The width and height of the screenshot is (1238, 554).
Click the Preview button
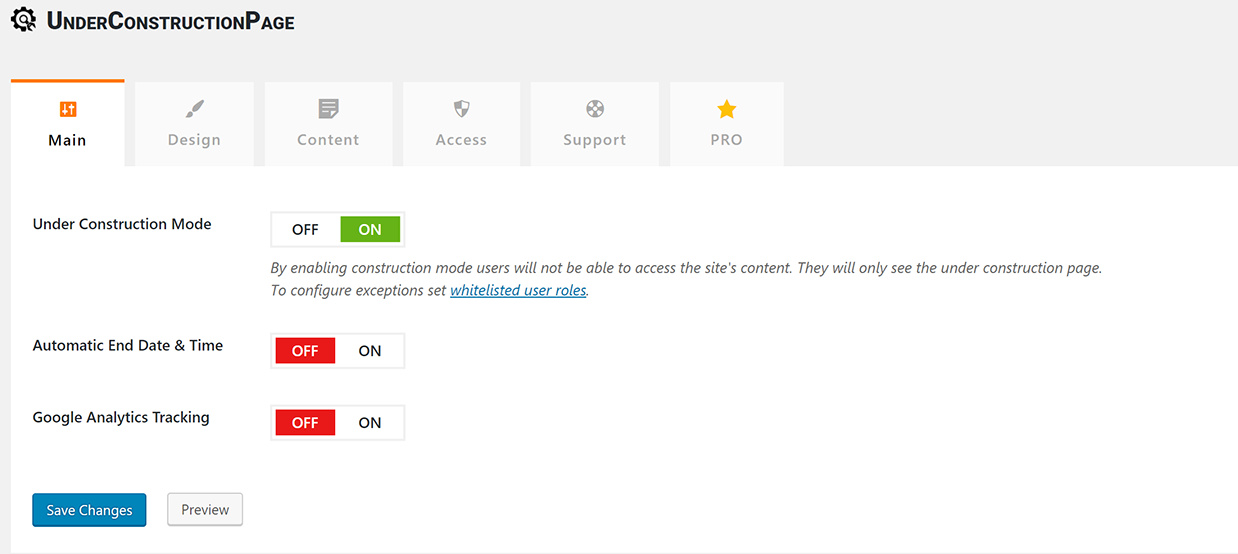[205, 510]
